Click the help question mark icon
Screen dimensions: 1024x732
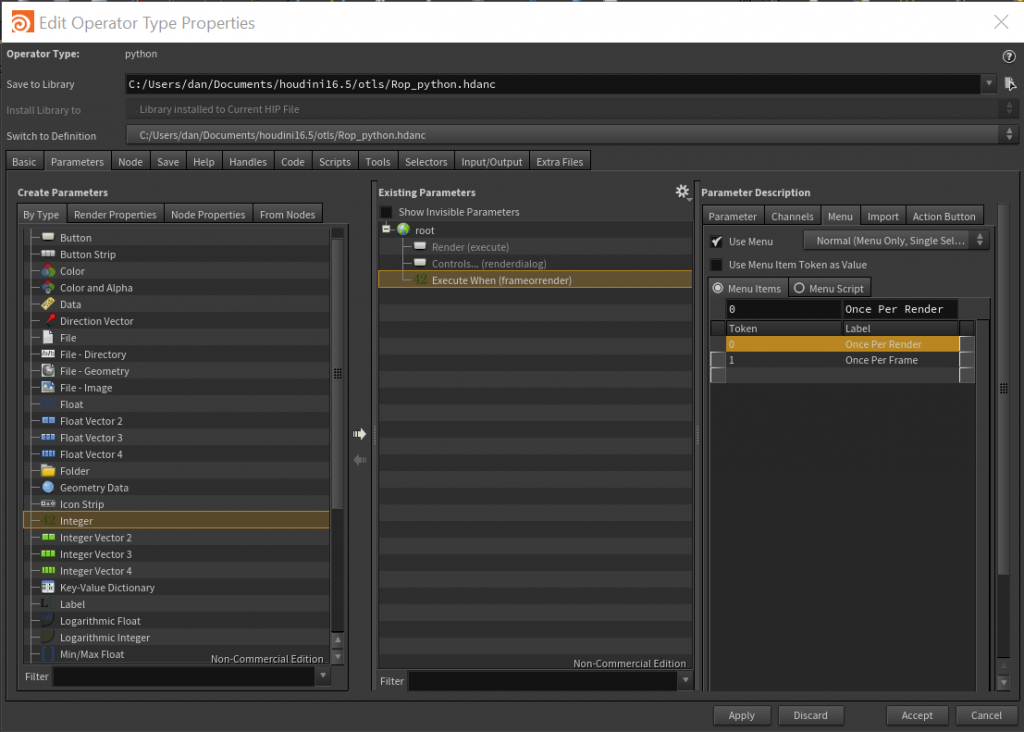click(1008, 57)
